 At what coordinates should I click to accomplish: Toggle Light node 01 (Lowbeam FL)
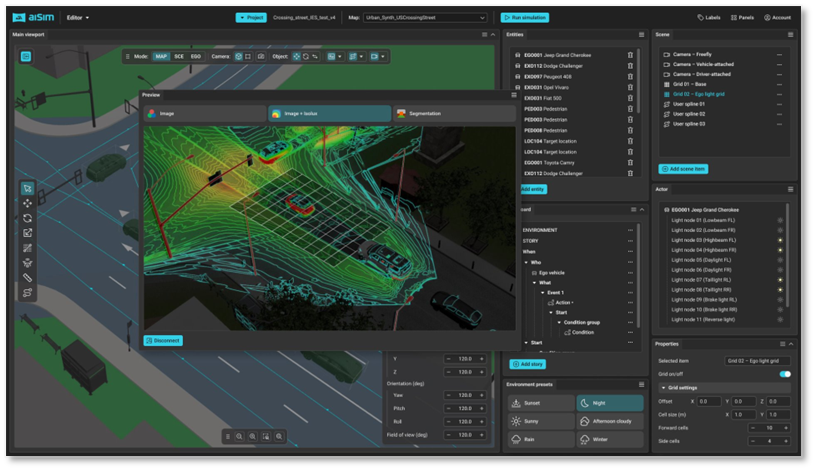point(780,221)
